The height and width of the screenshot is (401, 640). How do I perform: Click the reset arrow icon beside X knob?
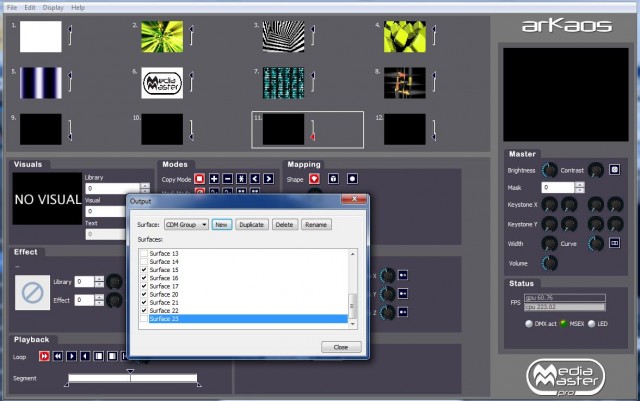(403, 276)
